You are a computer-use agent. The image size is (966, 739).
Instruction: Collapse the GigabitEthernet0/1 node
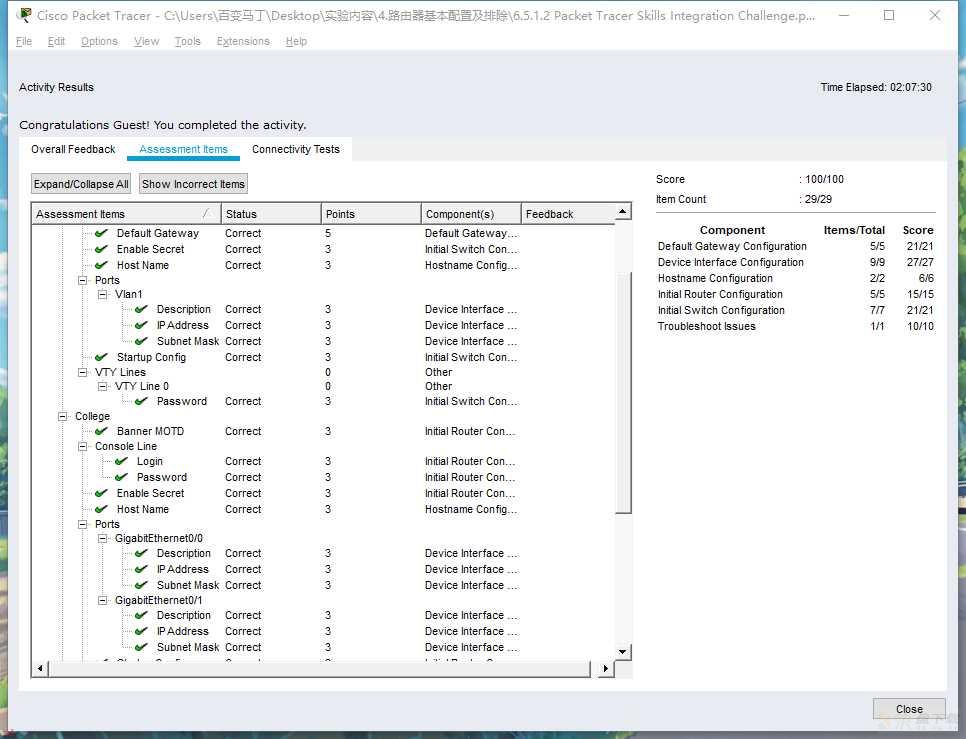102,600
